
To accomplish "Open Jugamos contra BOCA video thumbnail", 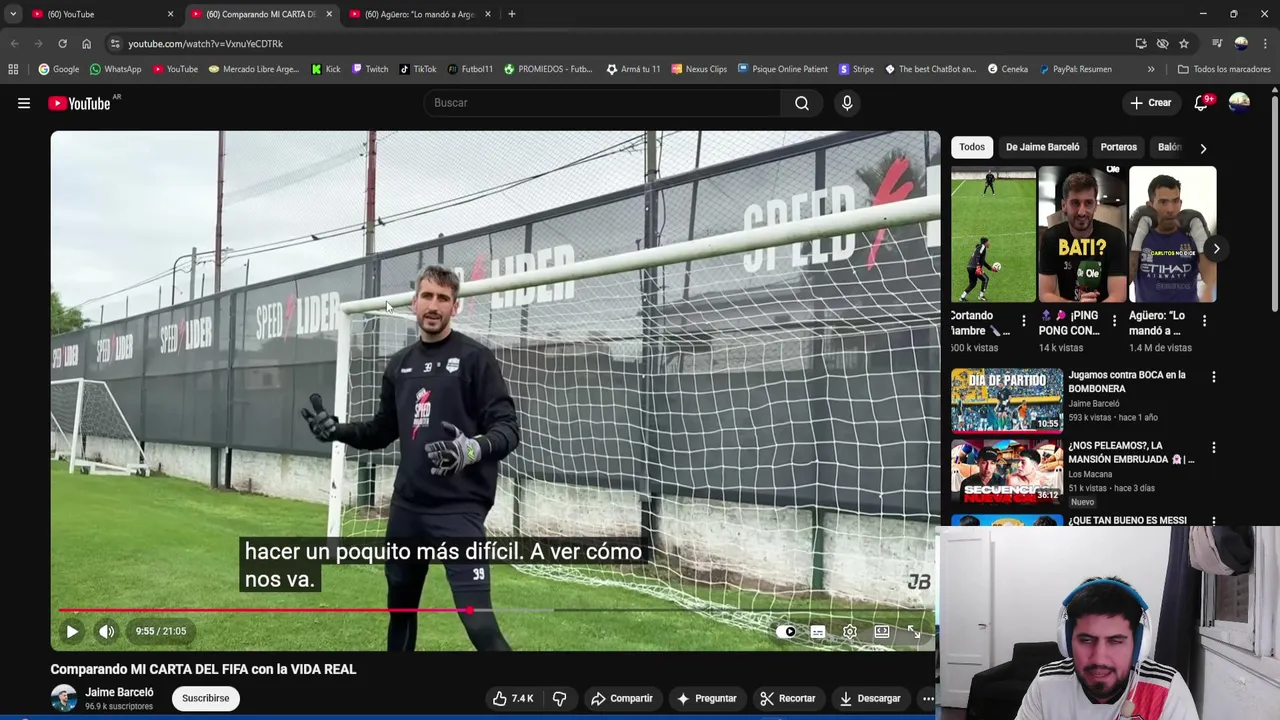I will (1007, 400).
